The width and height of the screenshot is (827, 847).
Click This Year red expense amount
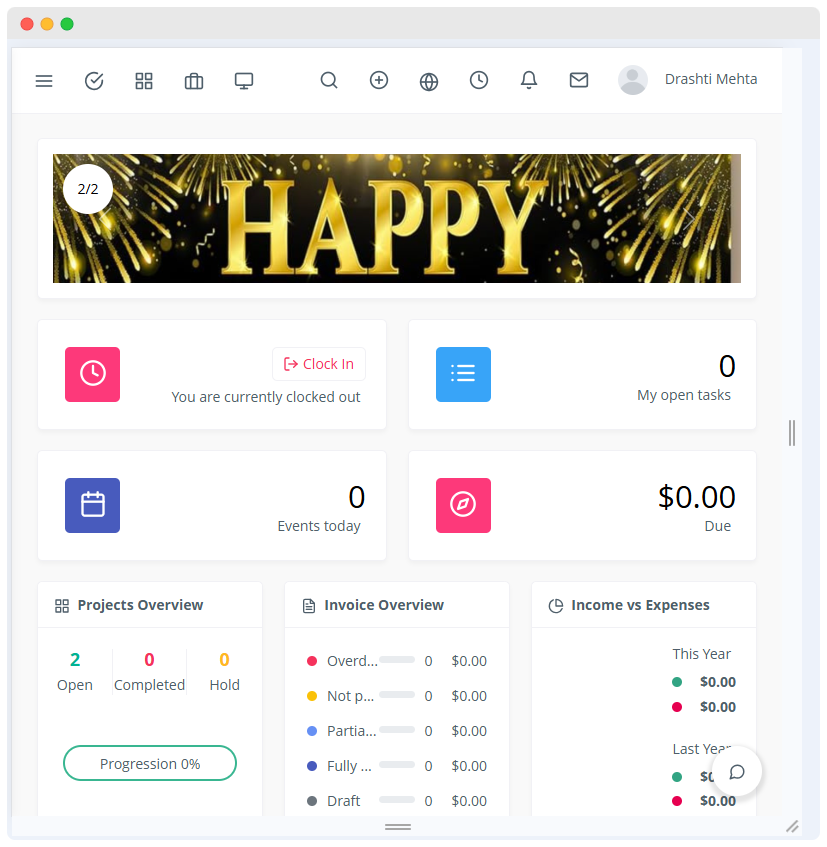point(717,707)
